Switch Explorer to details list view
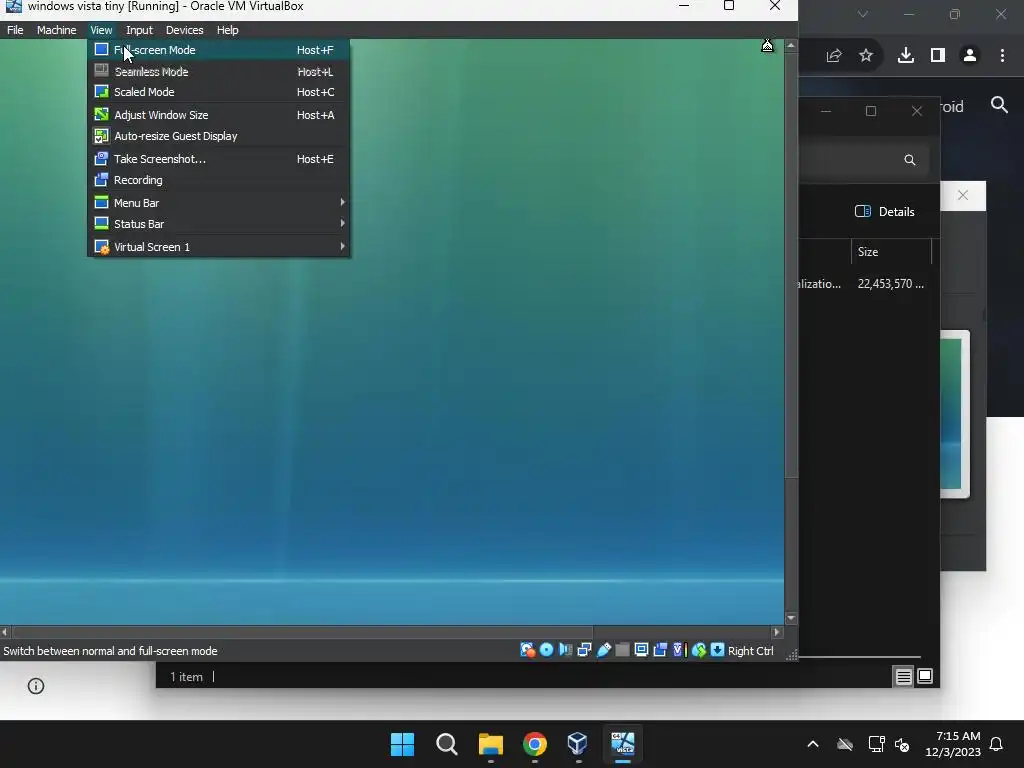This screenshot has width=1024, height=768. pyautogui.click(x=903, y=677)
